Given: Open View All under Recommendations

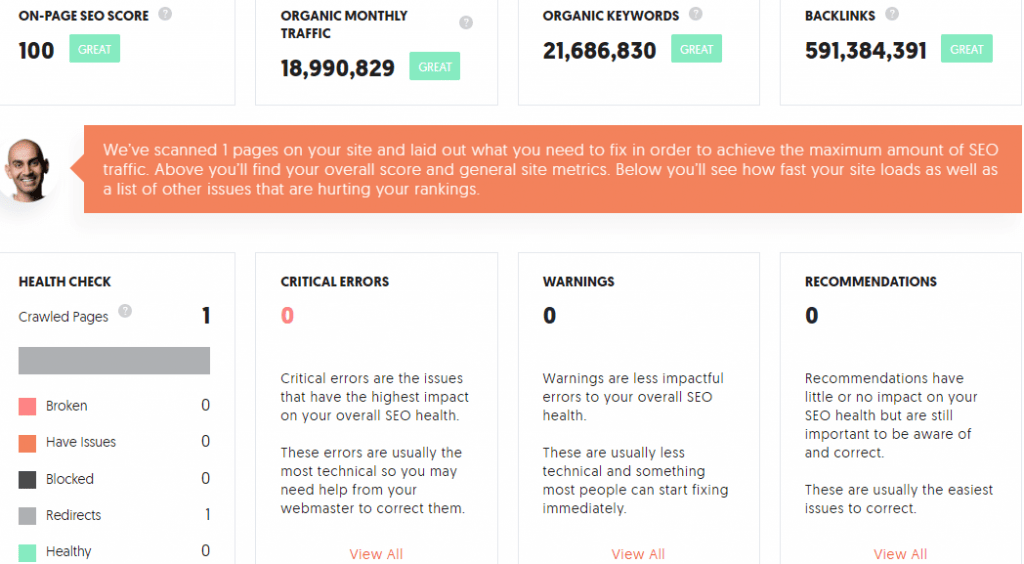Looking at the screenshot, I should point(900,554).
